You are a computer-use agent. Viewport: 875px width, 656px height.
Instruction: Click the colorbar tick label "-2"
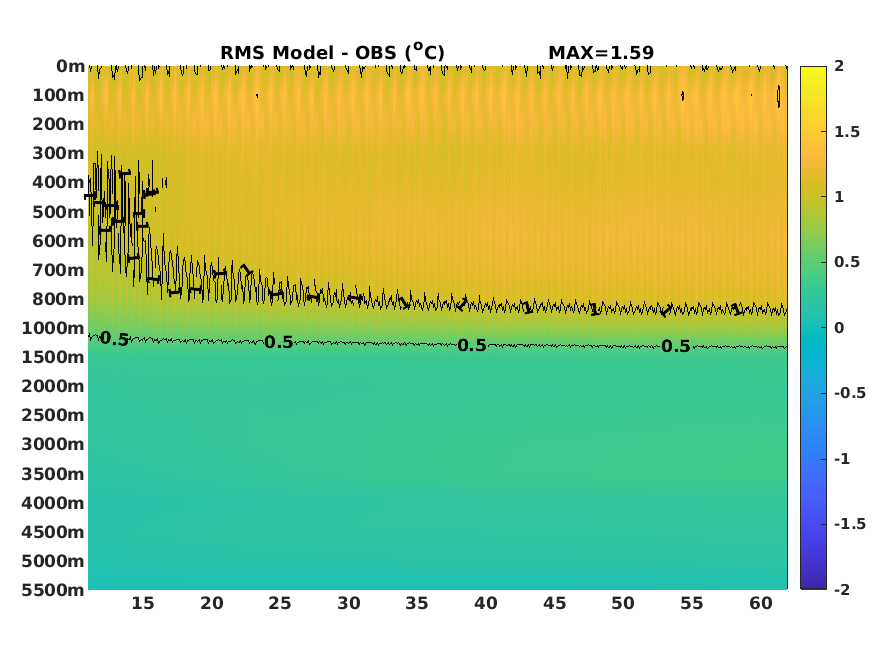[842, 590]
